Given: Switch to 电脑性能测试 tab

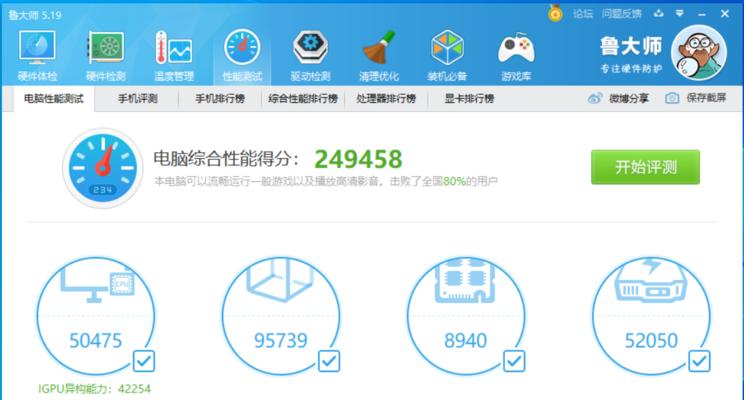Looking at the screenshot, I should click(x=54, y=99).
